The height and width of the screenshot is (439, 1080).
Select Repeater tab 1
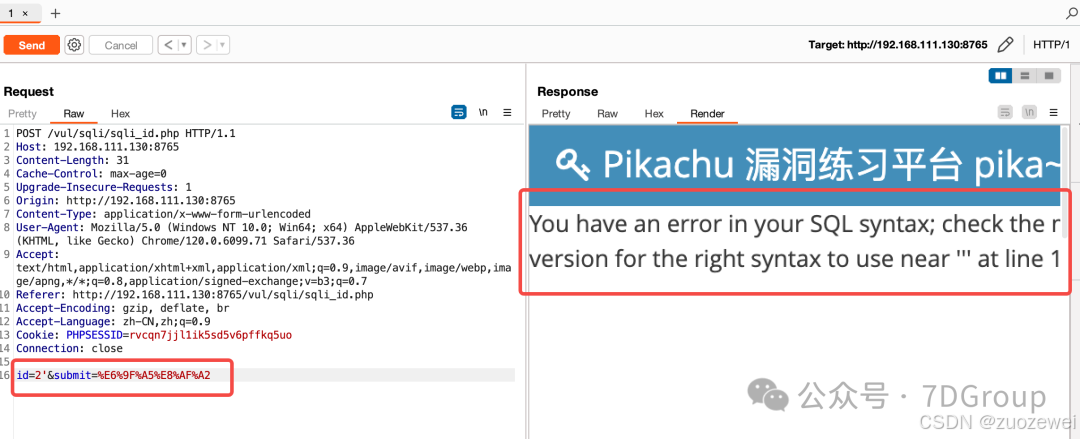[11, 13]
